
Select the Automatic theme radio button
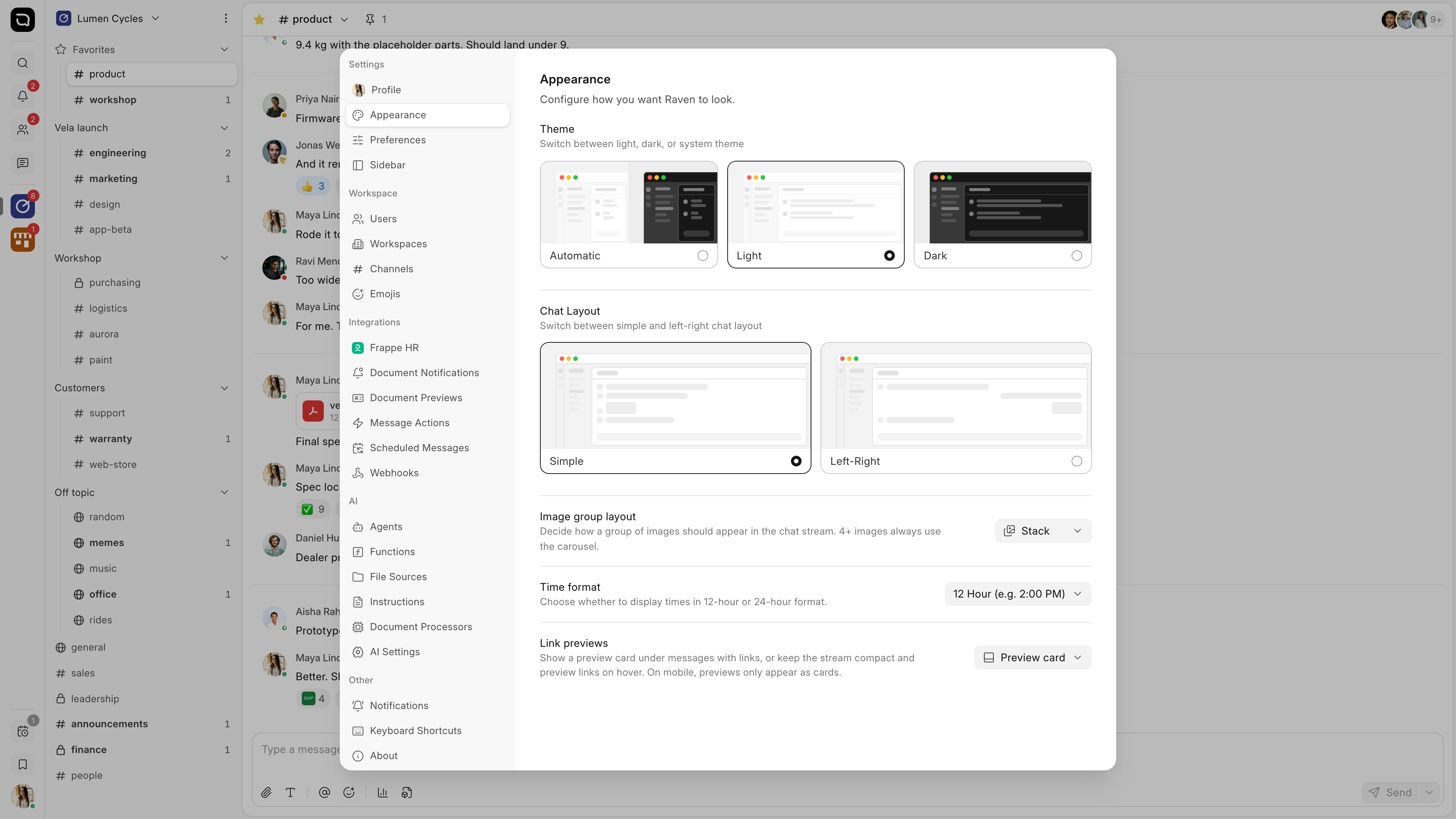(x=703, y=256)
